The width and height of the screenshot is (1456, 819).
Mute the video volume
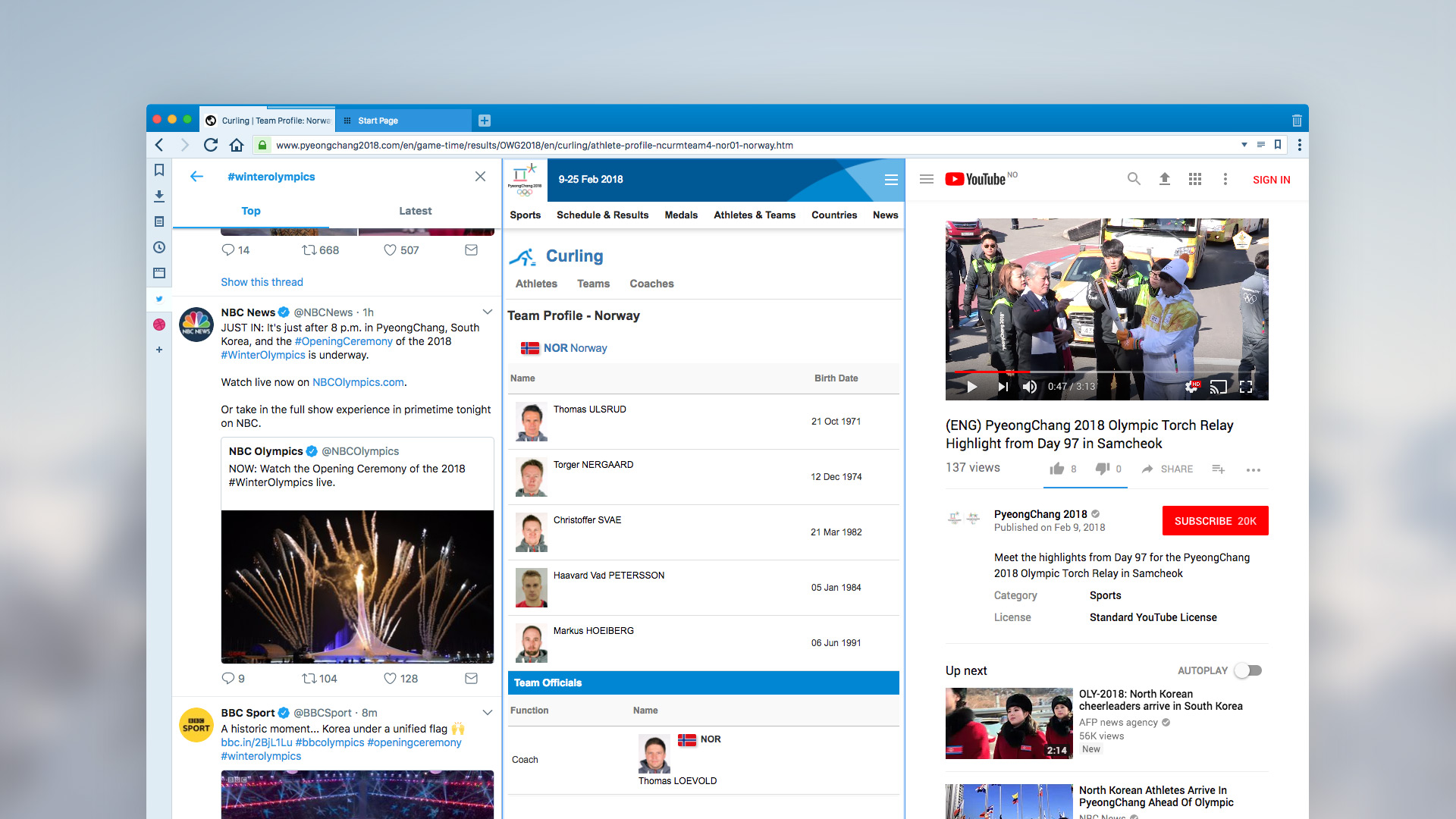1029,387
